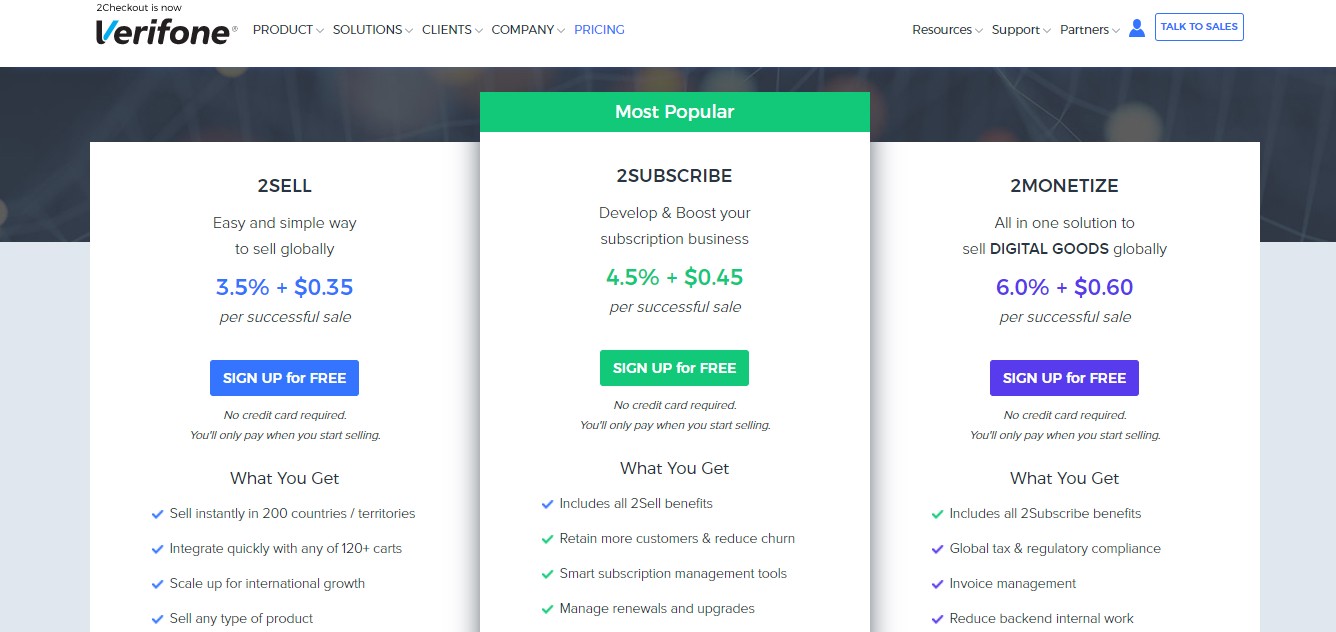Viewport: 1336px width, 632px height.
Task: Open the COMPANY menu
Action: point(528,30)
